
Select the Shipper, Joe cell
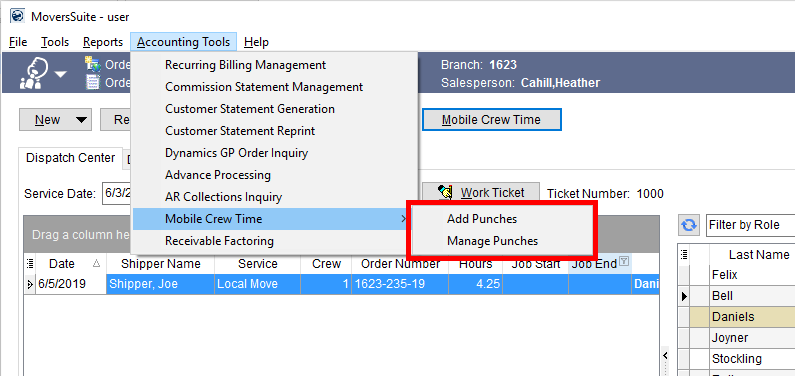click(160, 284)
